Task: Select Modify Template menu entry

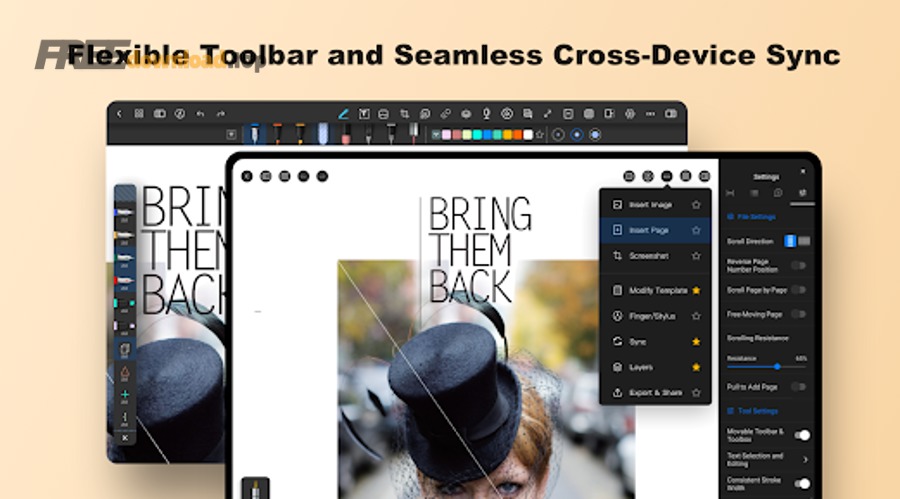Action: (657, 290)
